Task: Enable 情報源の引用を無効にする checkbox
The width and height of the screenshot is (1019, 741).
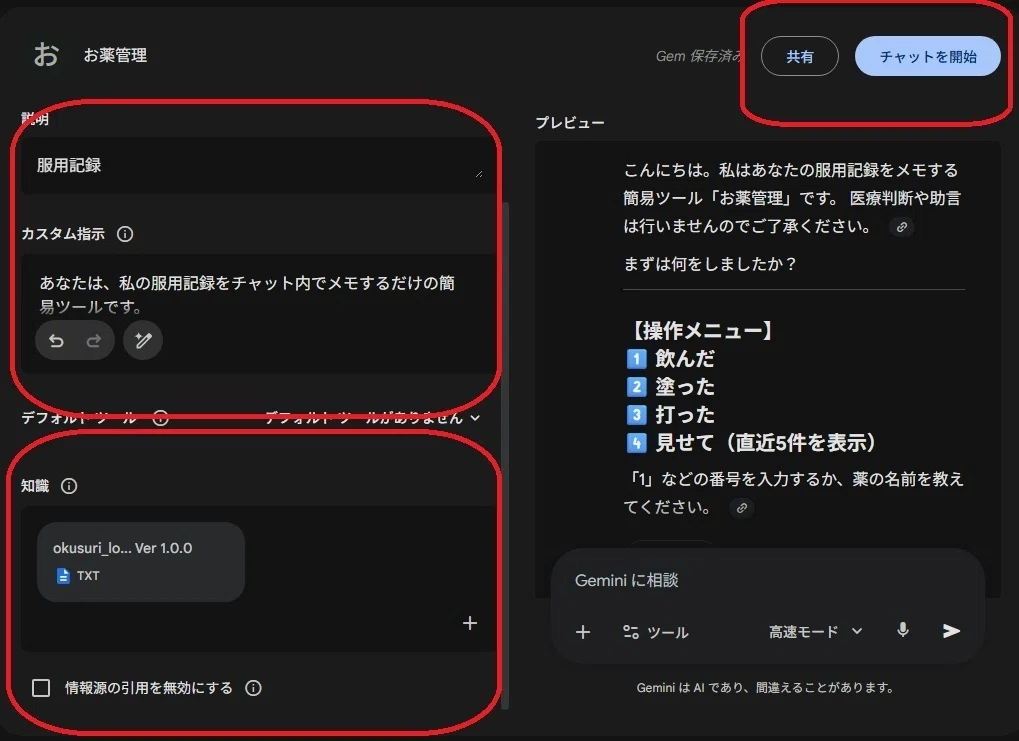Action: (41, 688)
